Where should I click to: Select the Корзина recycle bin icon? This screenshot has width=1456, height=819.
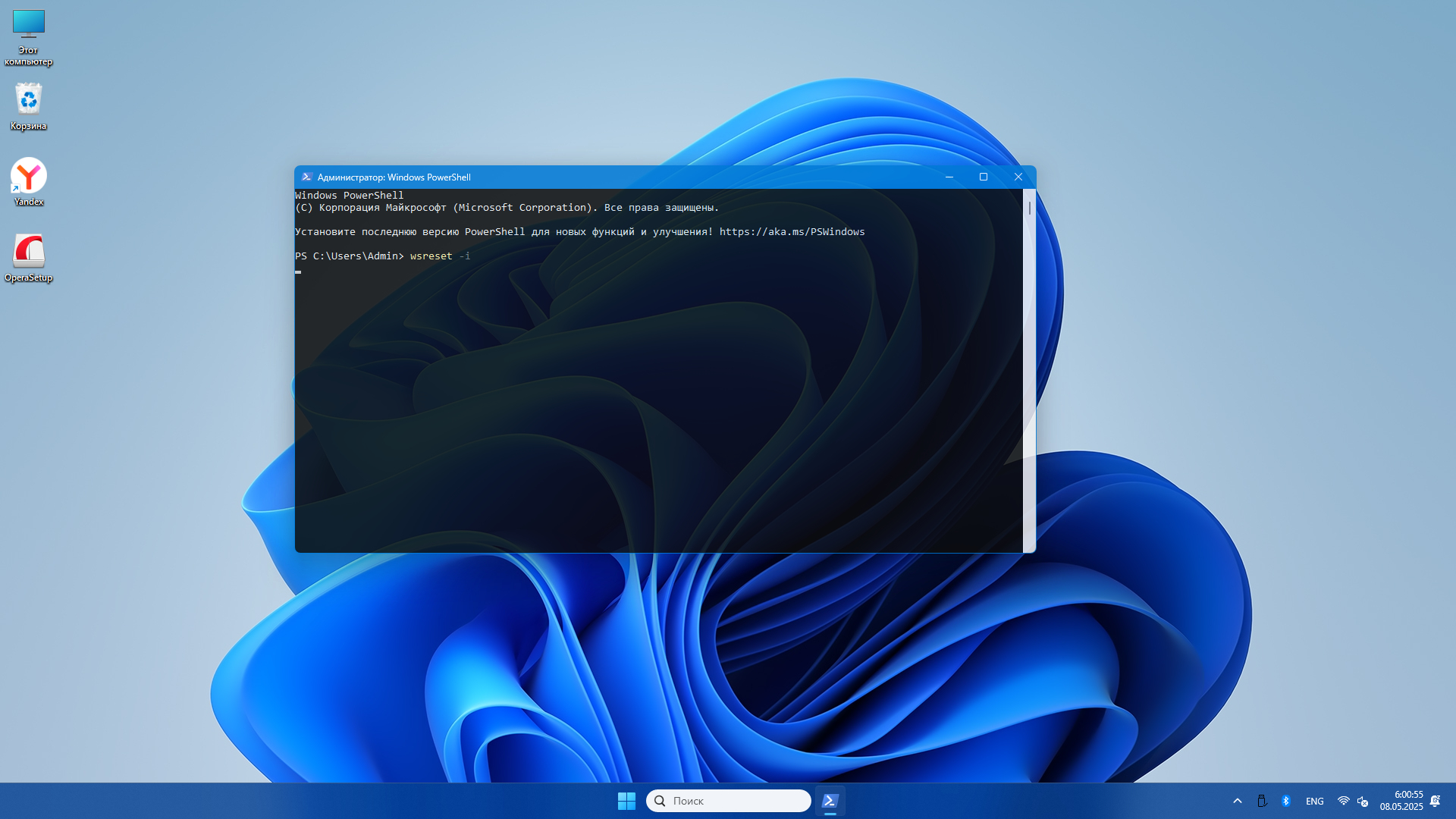(29, 99)
